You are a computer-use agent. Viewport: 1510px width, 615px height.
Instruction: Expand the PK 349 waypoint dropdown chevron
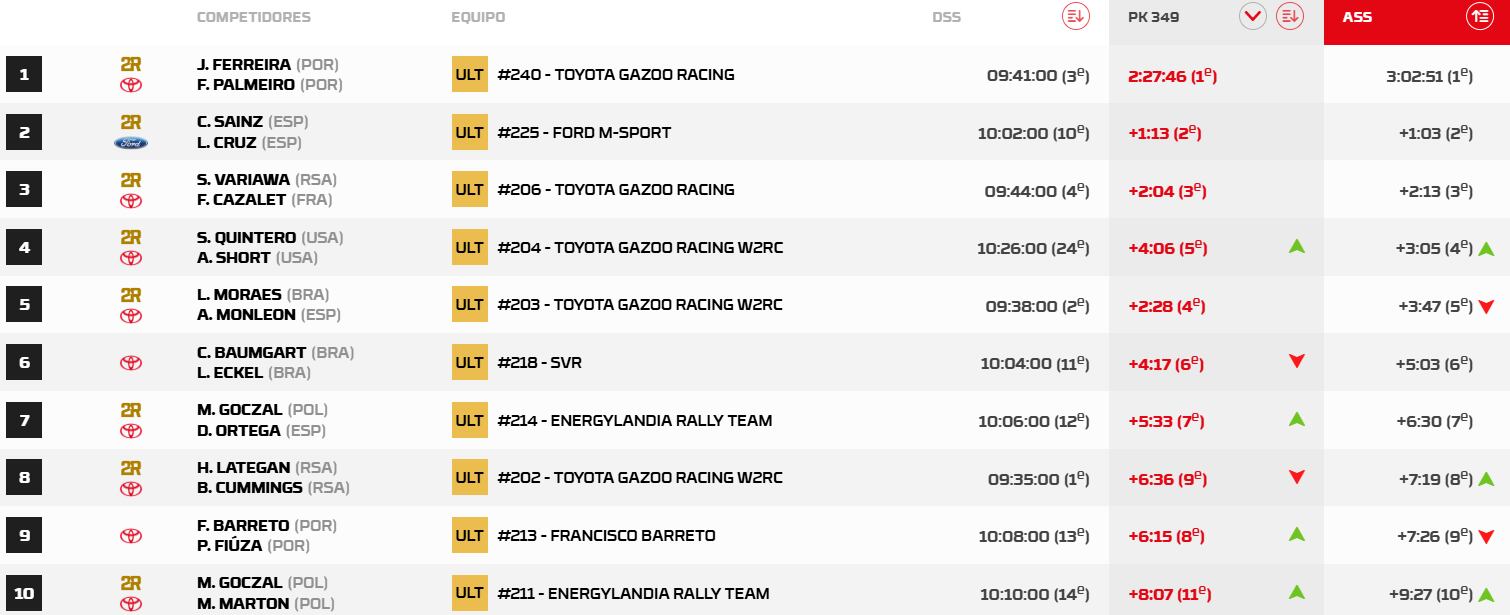click(x=1253, y=16)
